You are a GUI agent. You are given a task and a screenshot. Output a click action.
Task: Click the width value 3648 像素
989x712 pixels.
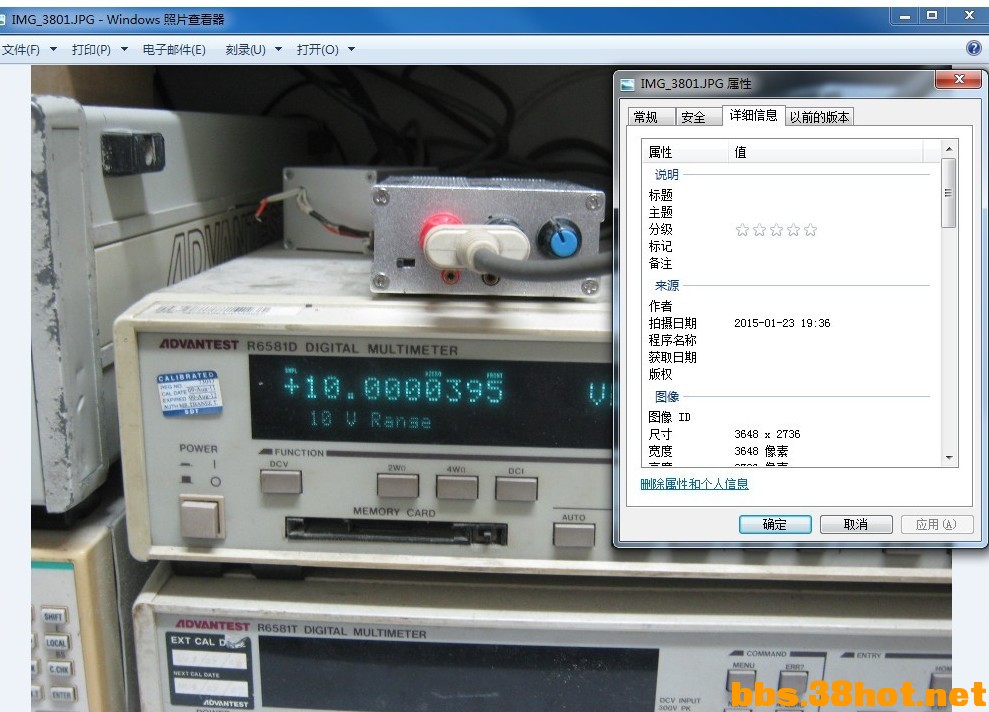coord(761,451)
